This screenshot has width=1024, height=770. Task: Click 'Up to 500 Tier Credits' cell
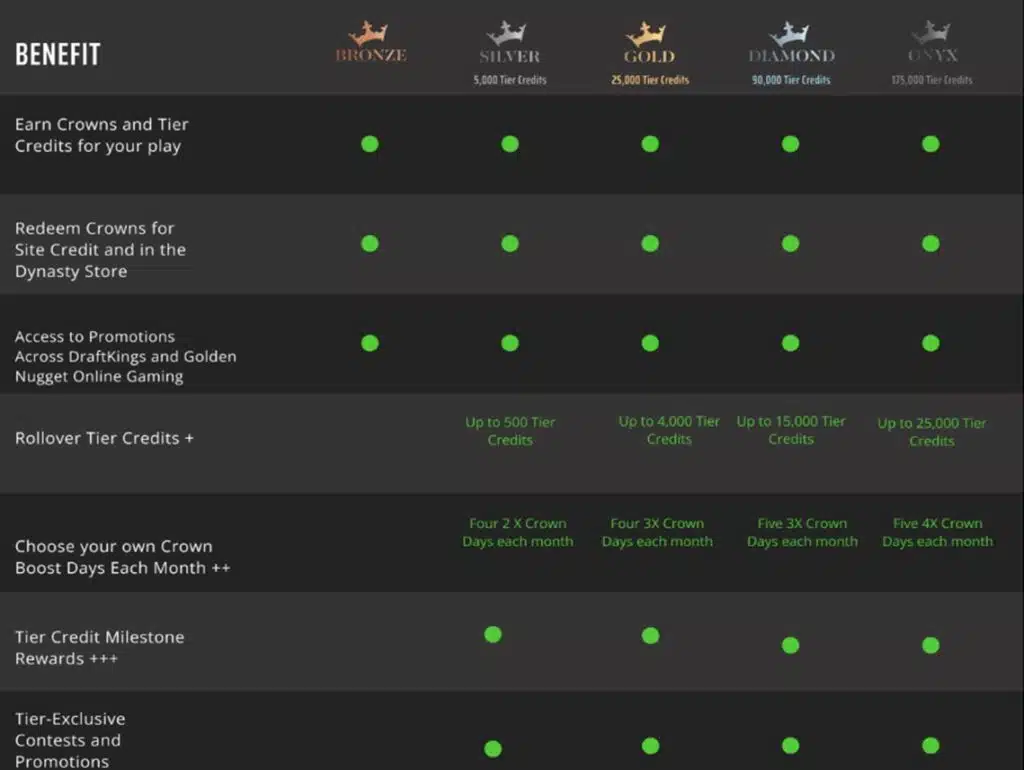tap(510, 431)
